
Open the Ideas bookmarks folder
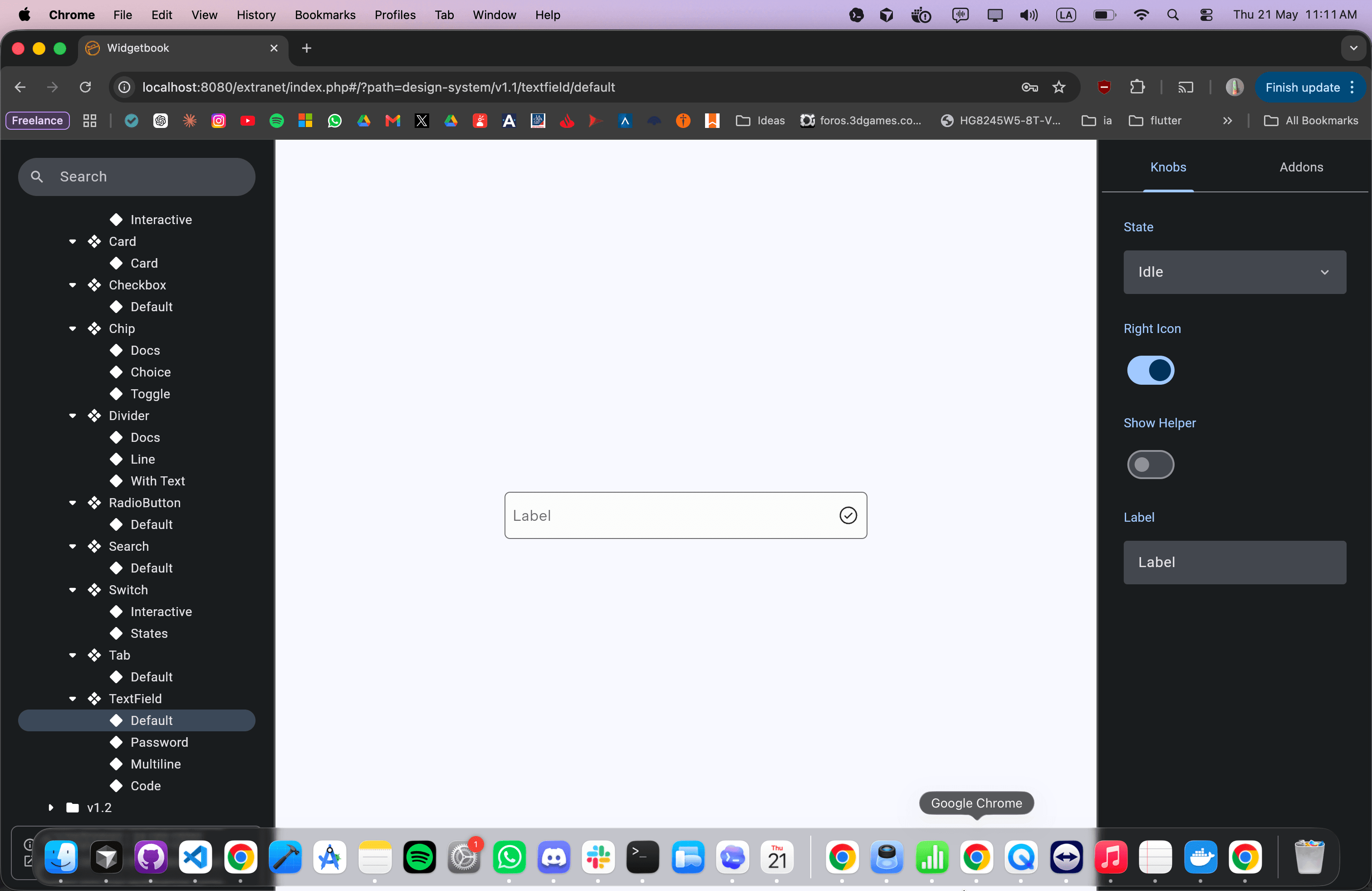[x=760, y=121]
